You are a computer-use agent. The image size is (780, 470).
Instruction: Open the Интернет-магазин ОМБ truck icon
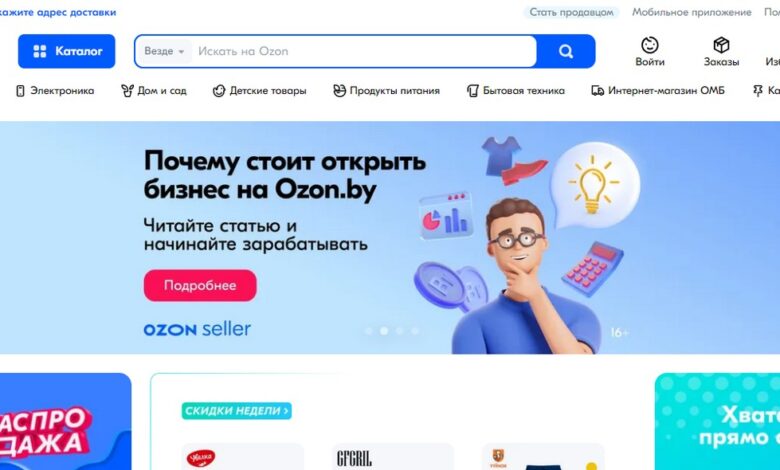tap(597, 91)
